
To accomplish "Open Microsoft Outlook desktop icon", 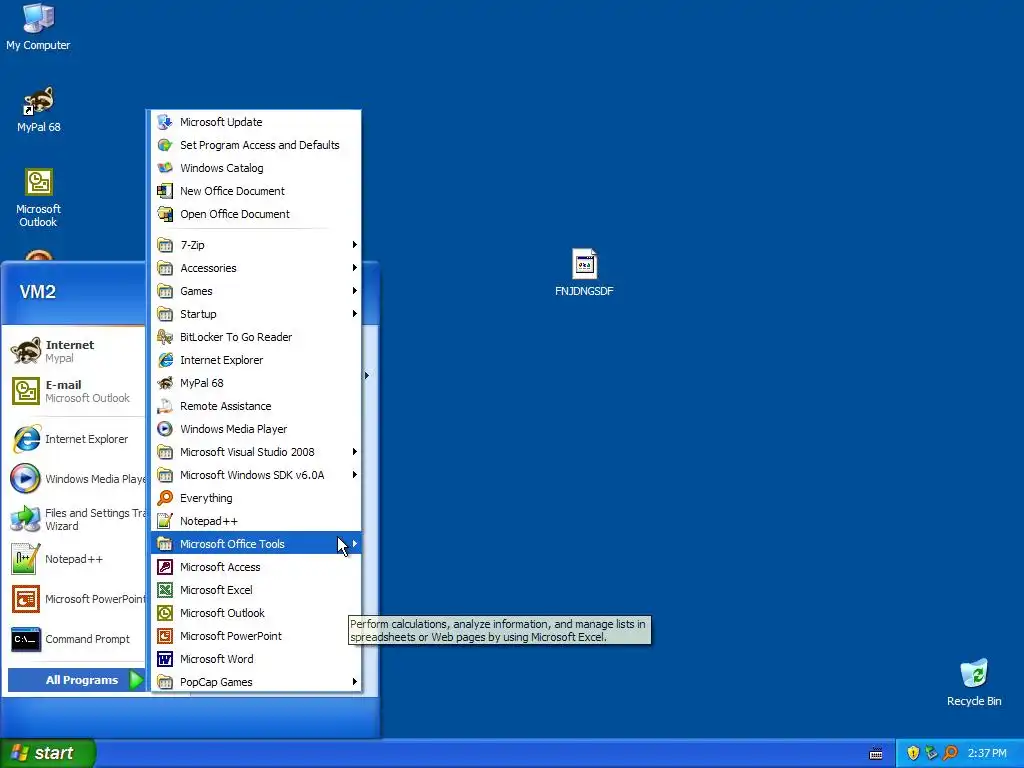I will (x=39, y=198).
